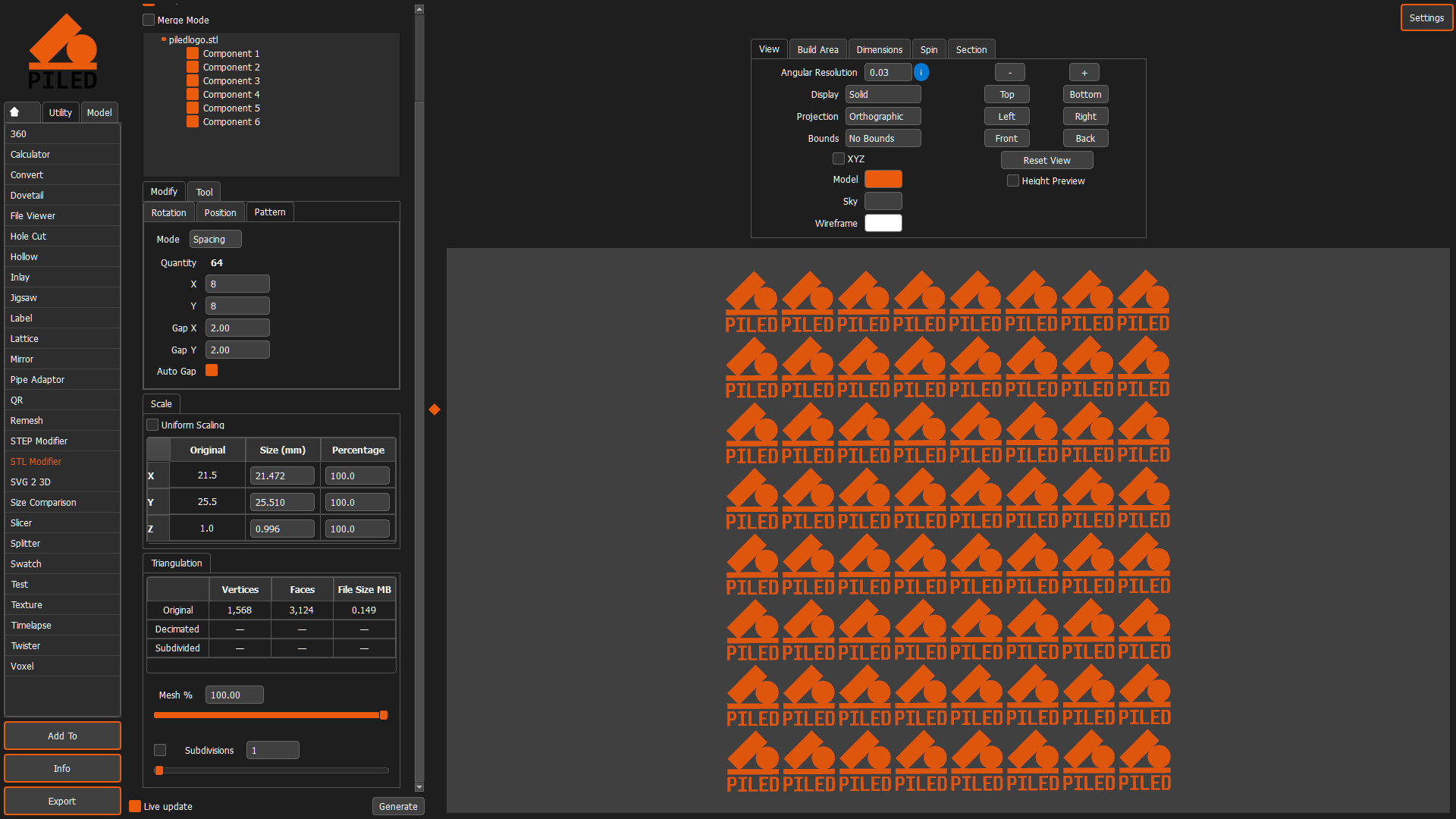Select the Position tab

(x=221, y=213)
